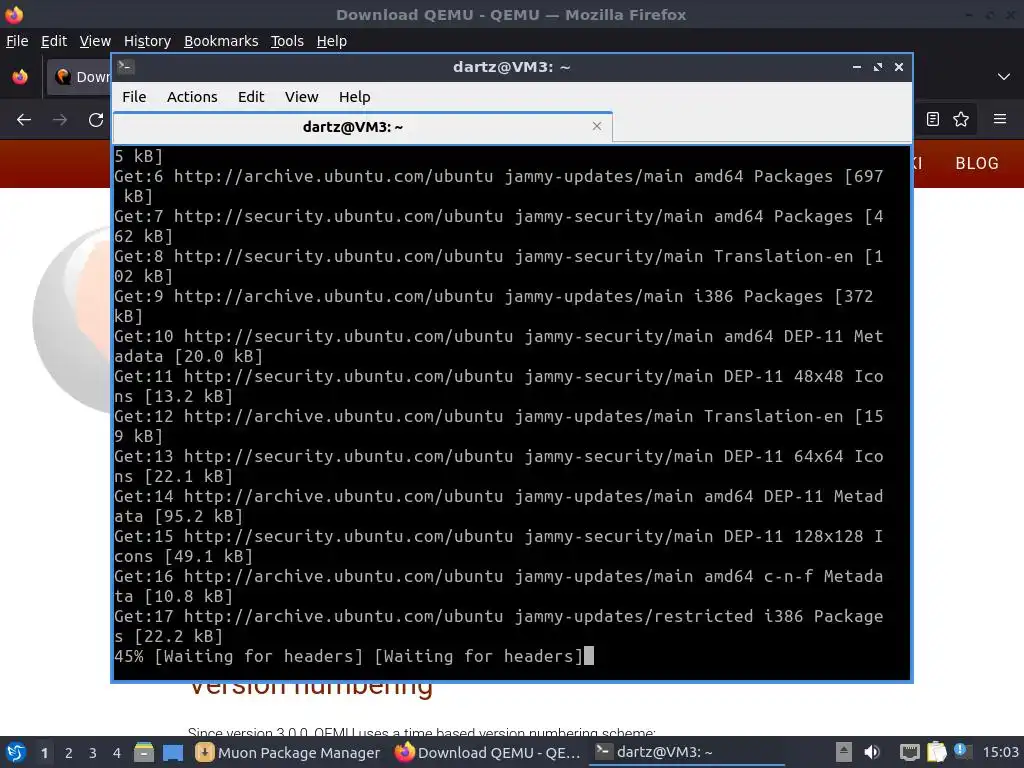Viewport: 1024px width, 768px height.
Task: Select the dartz@VM3 terminal tab
Action: [362, 127]
